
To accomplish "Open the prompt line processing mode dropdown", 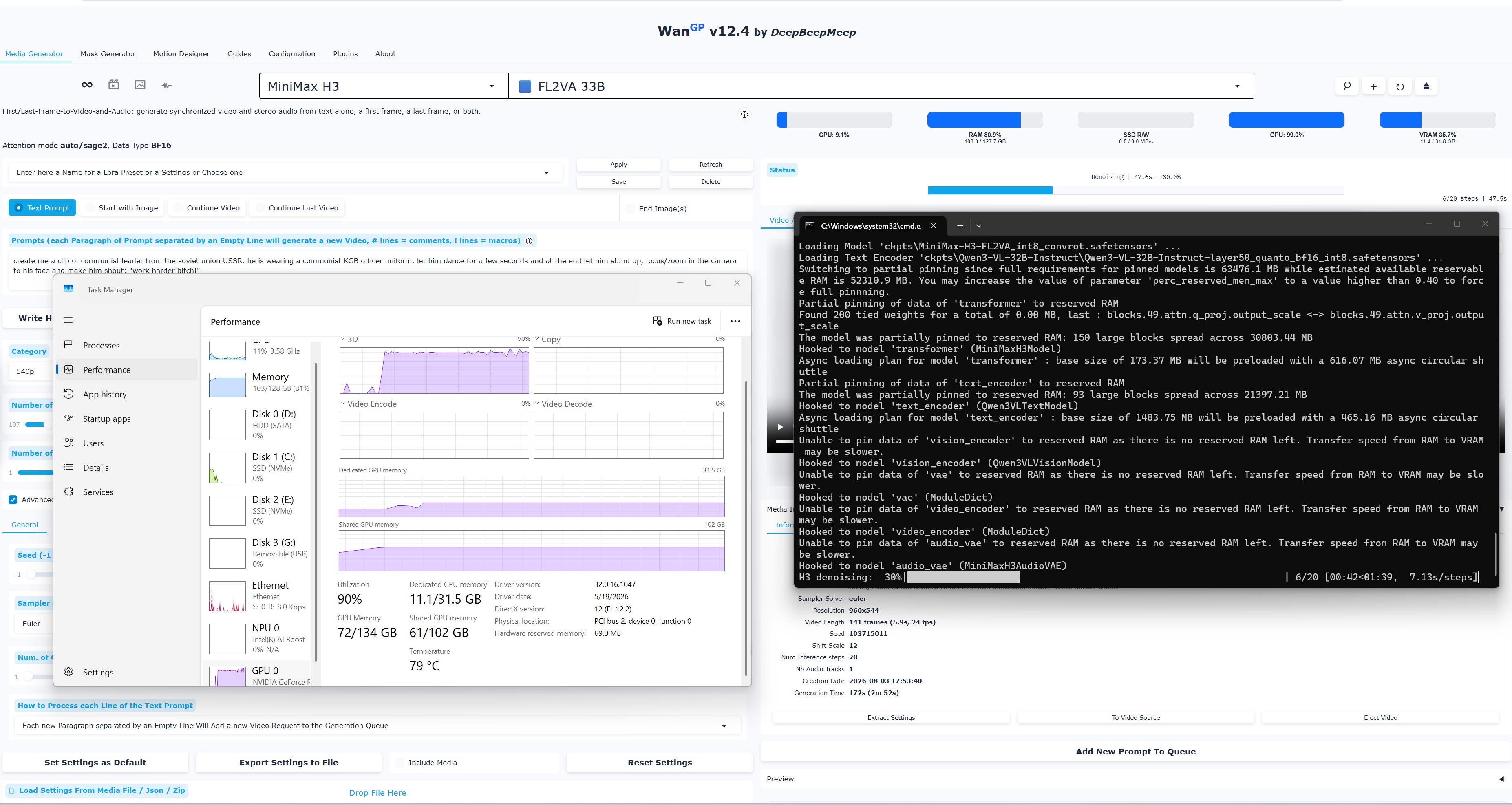I will (377, 726).
